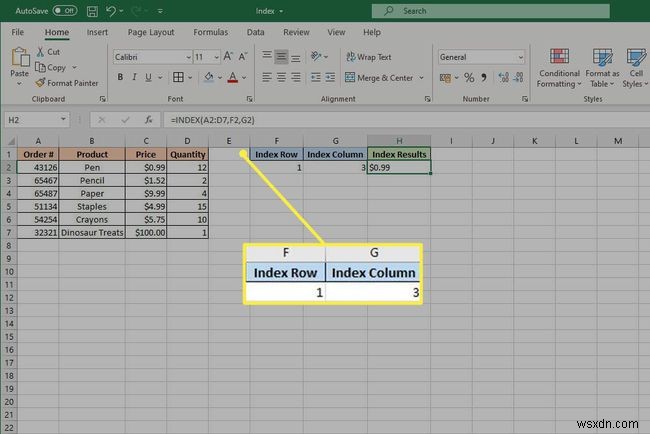This screenshot has height=434, width=650.
Task: Click the Undo icon
Action: click(111, 11)
